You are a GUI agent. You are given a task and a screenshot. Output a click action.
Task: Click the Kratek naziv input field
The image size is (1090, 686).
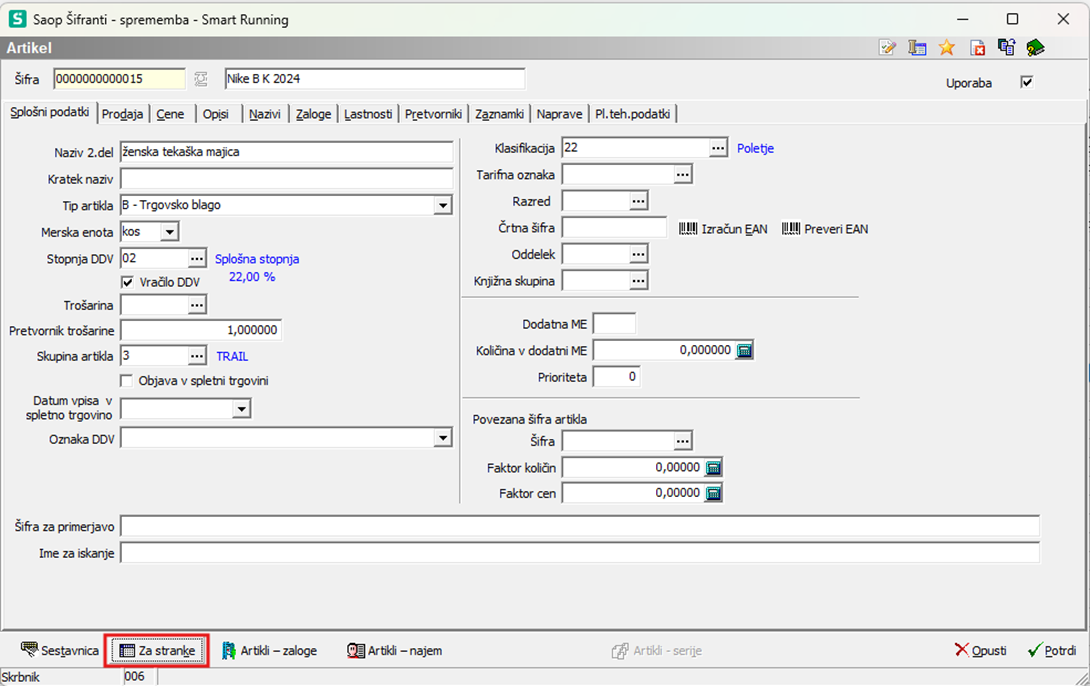pyautogui.click(x=286, y=179)
